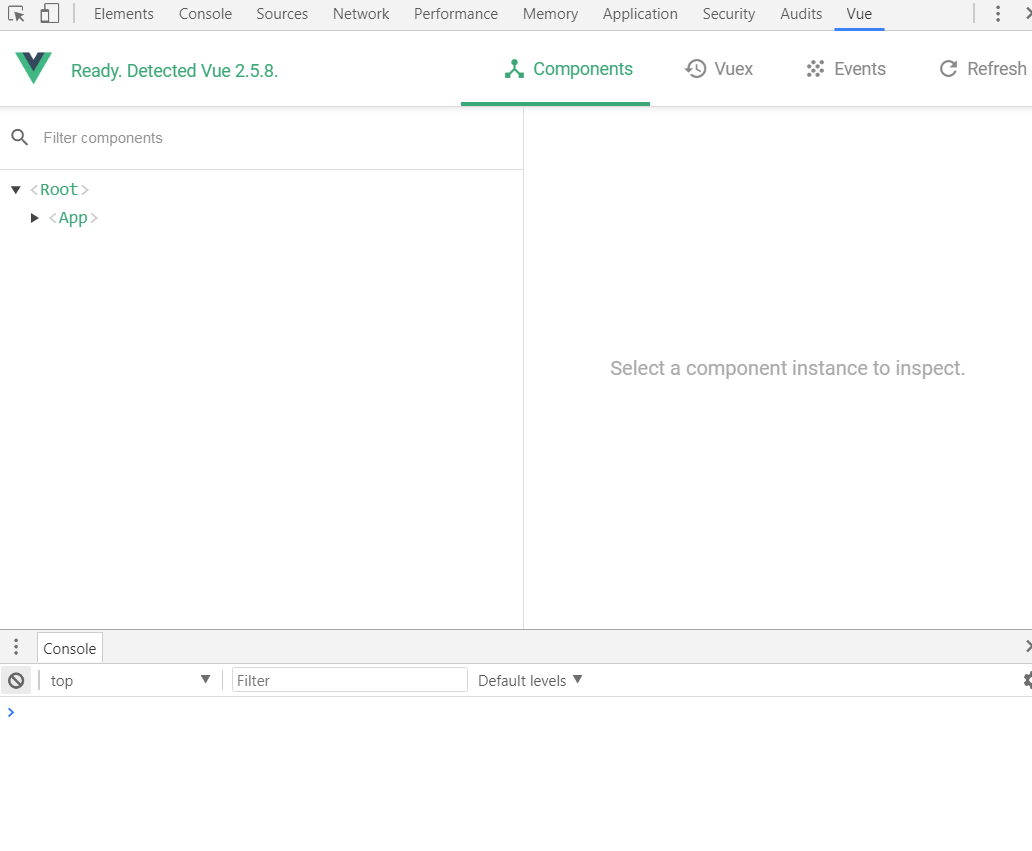Select the Console drawer tab
This screenshot has height=851, width=1032.
[x=70, y=648]
